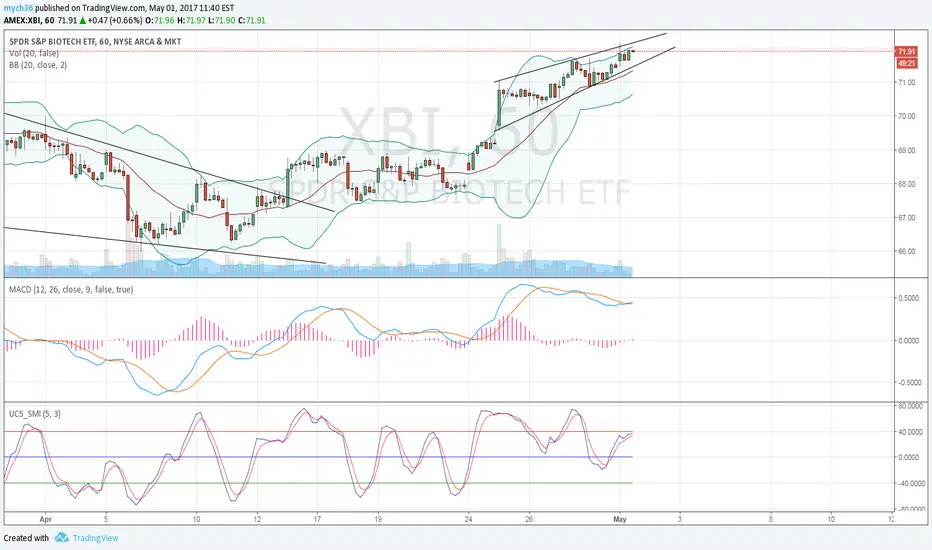Select the Vol (20, false) indicator label

pos(34,54)
